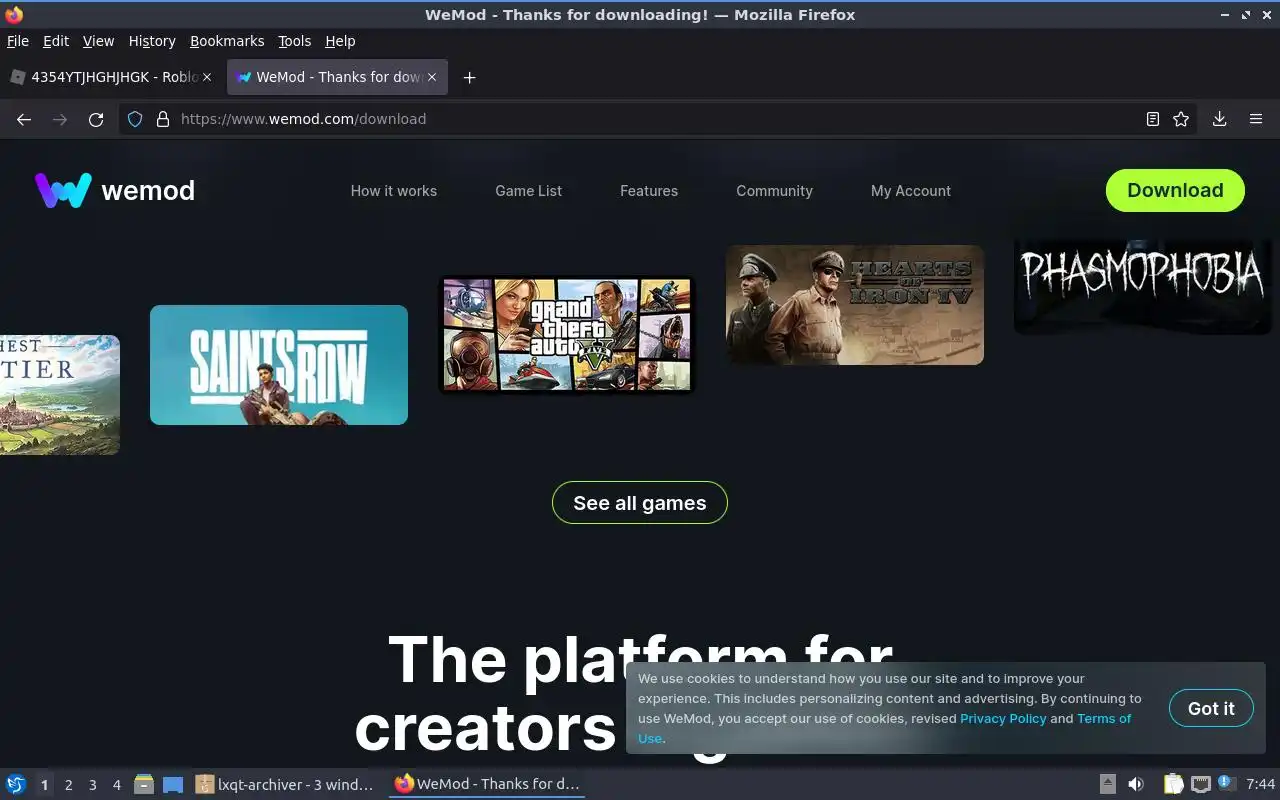The height and width of the screenshot is (800, 1280).
Task: Toggle reader view icon in address bar
Action: pyautogui.click(x=1153, y=119)
